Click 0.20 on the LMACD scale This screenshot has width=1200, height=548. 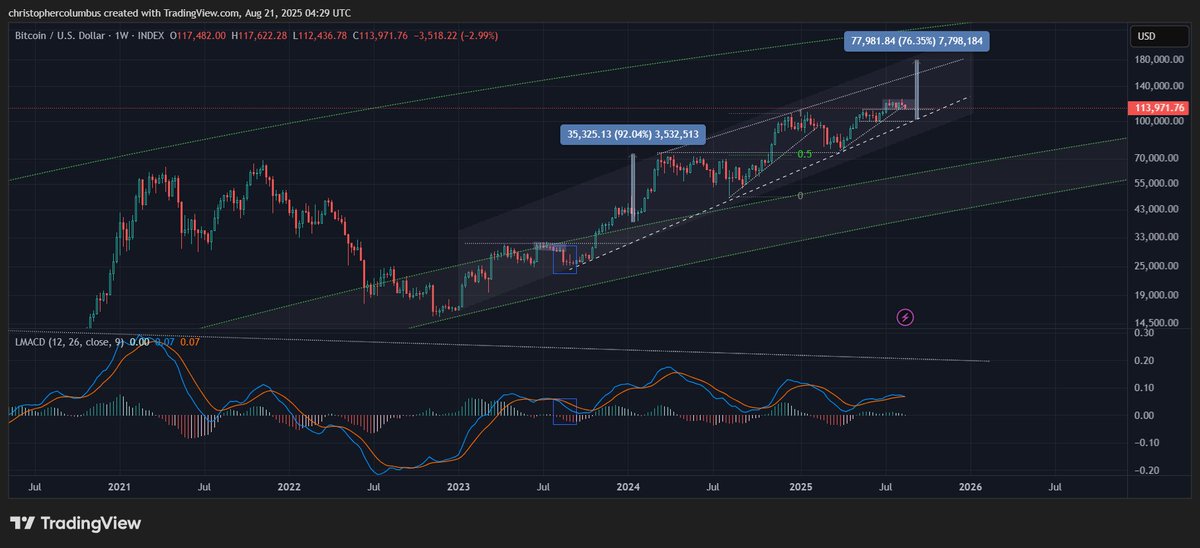click(x=1146, y=361)
